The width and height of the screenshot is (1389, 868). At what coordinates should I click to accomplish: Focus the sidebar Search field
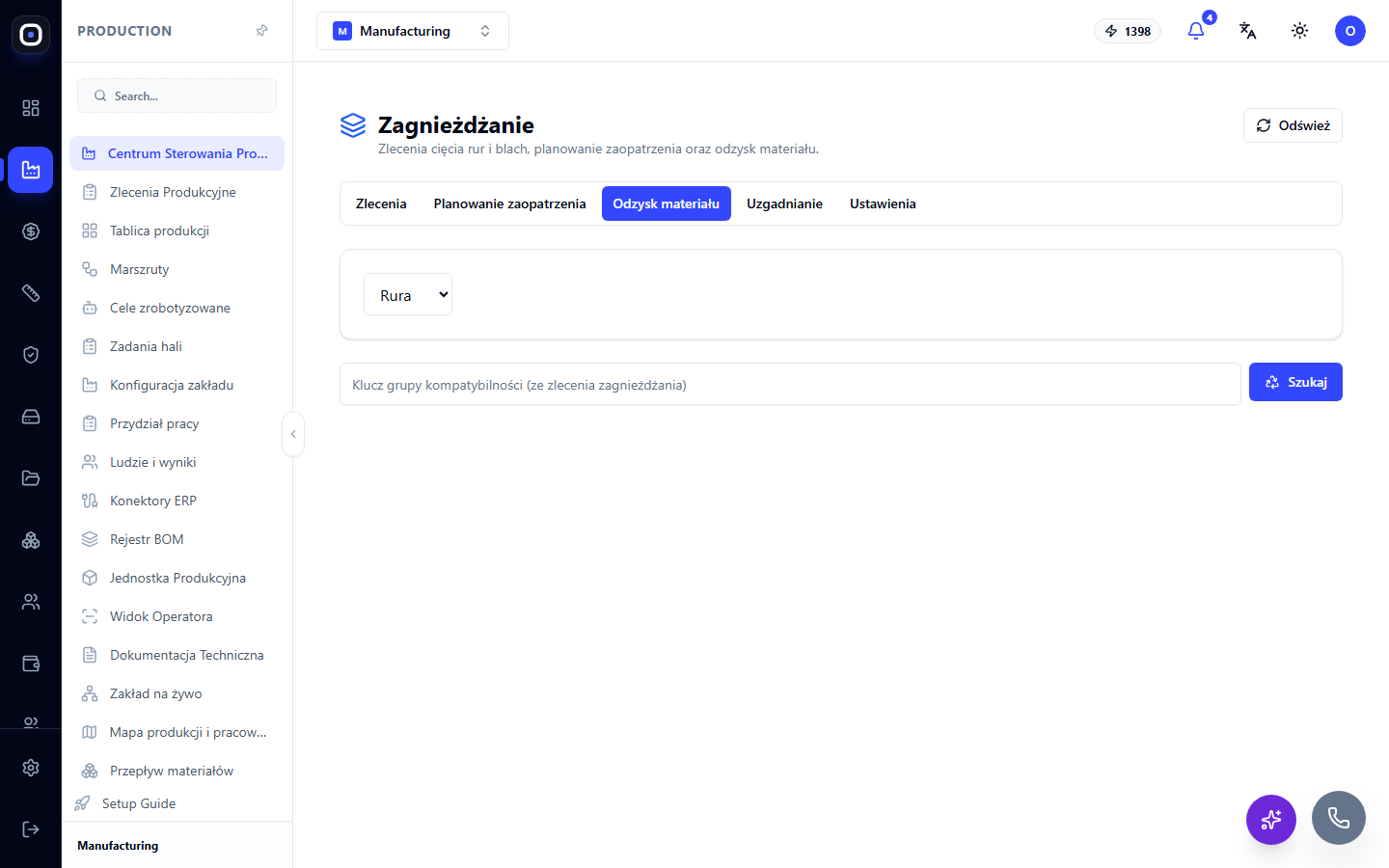177,95
